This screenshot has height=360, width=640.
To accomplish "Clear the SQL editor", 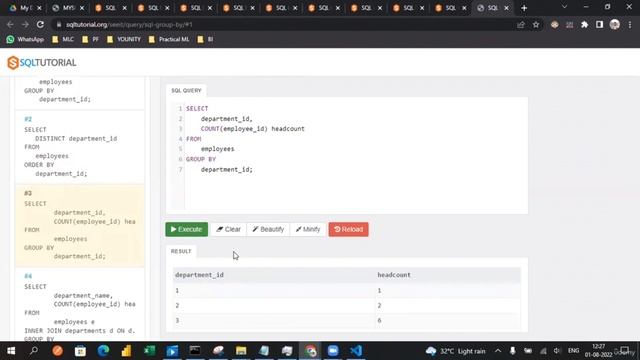I will pos(229,229).
